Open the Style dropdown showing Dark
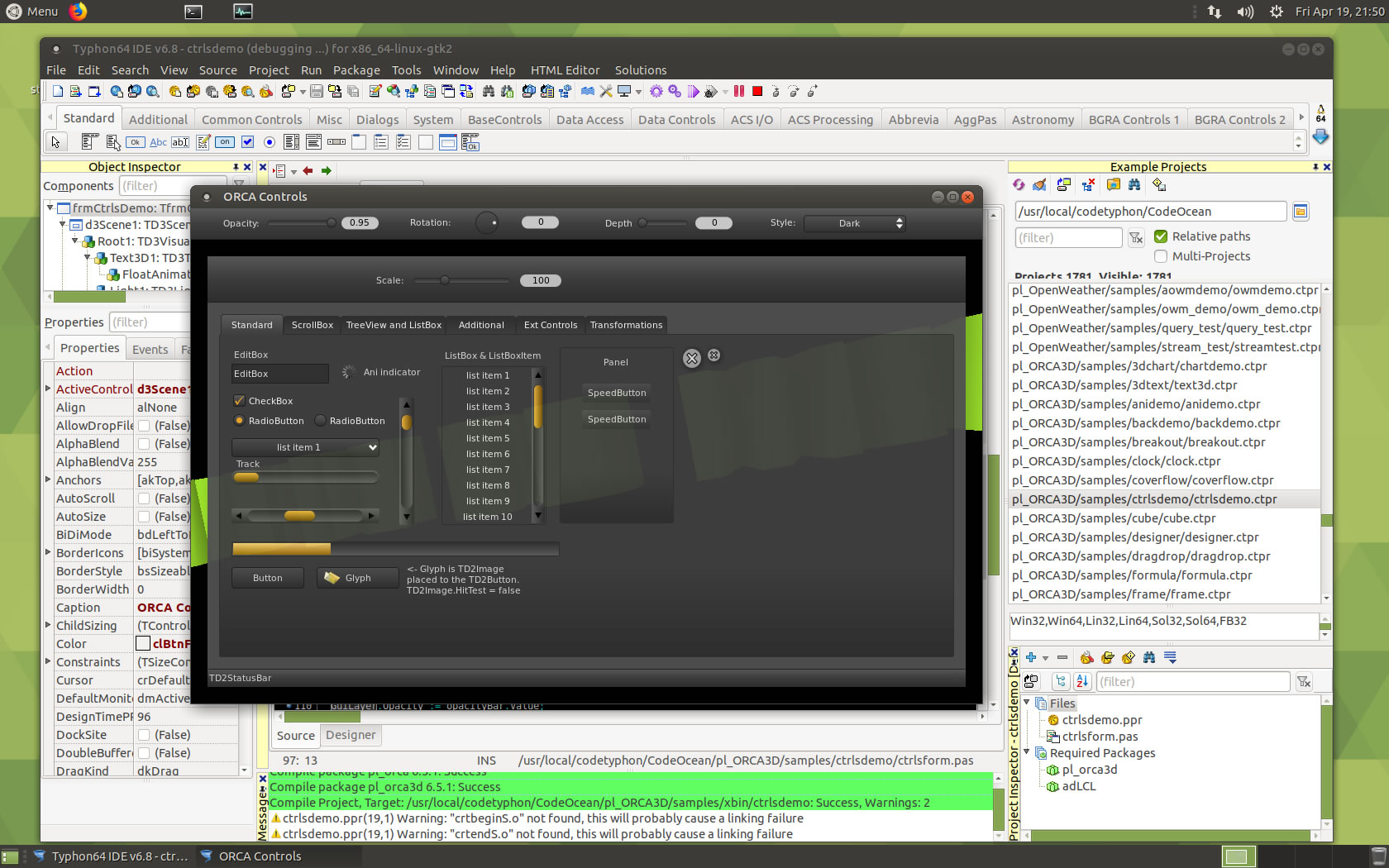This screenshot has height=868, width=1389. tap(855, 223)
